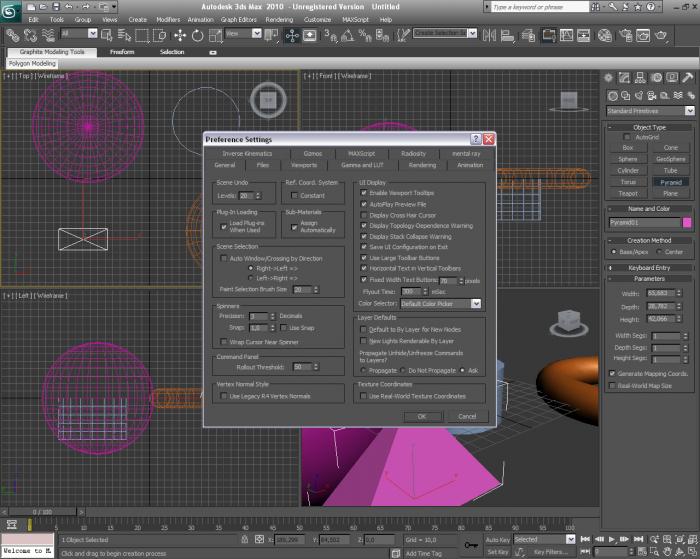700x559 pixels.
Task: Toggle Angle Snap in toolbar
Action: (347, 35)
